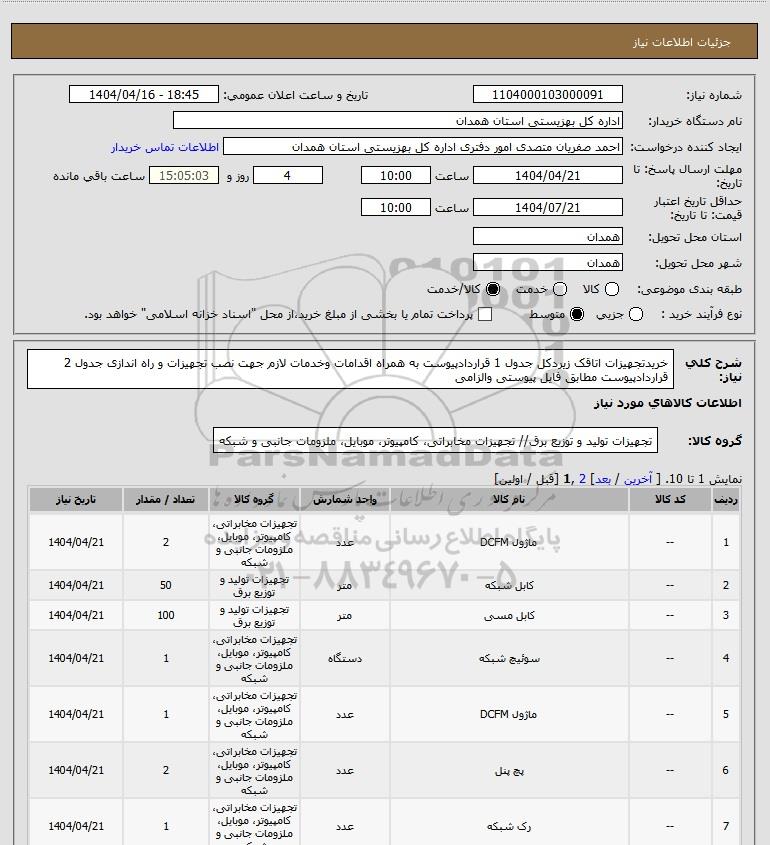Click quantity 100 for کابل مسی

click(165, 615)
